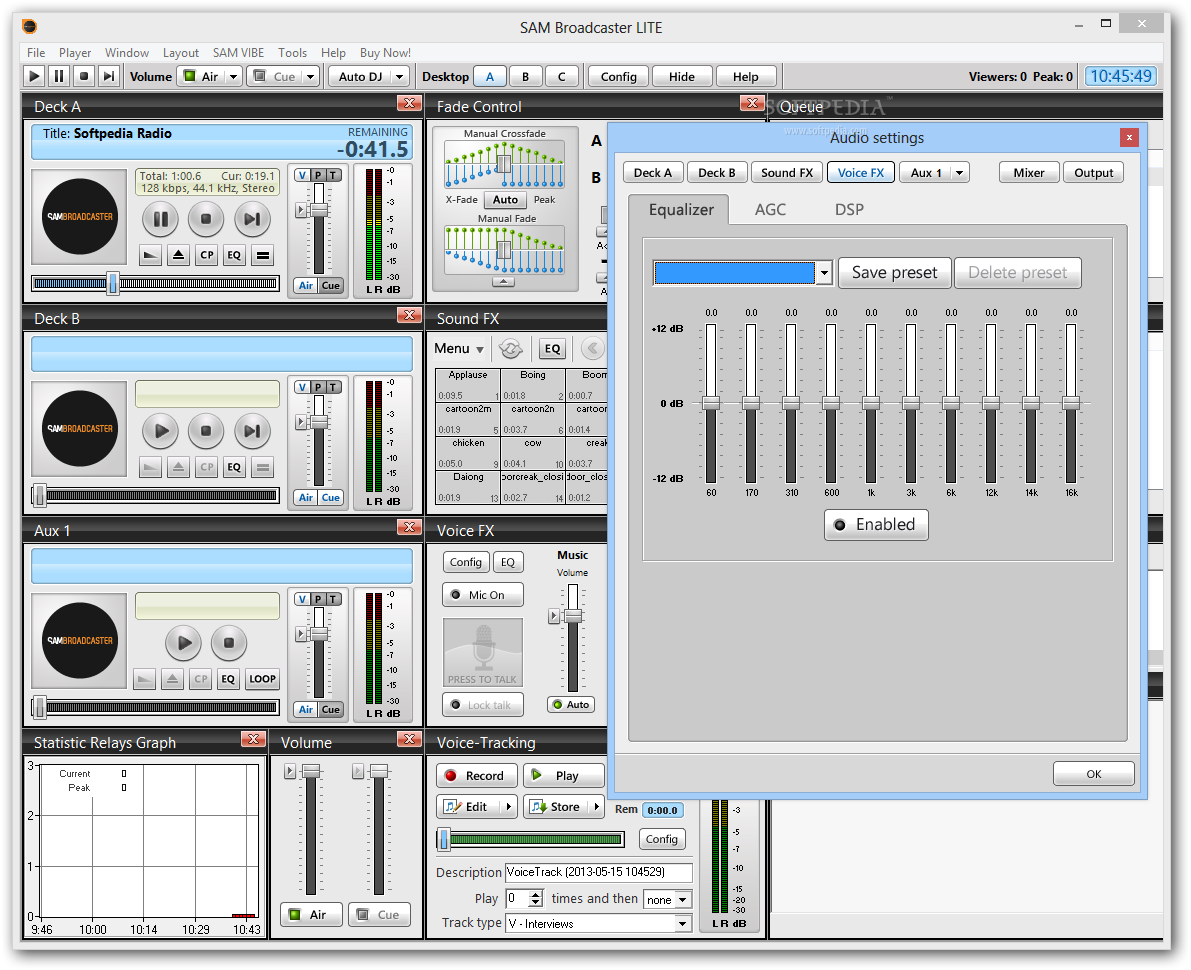Select Deck B in Audio settings
The width and height of the screenshot is (1191, 970).
point(717,173)
